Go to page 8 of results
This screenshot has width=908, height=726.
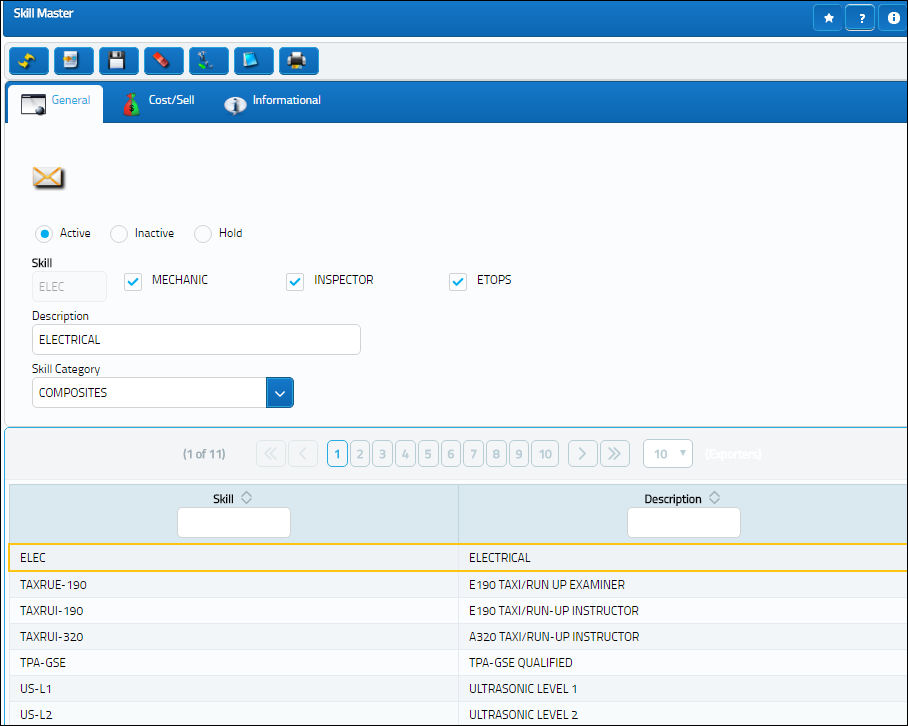[x=496, y=454]
